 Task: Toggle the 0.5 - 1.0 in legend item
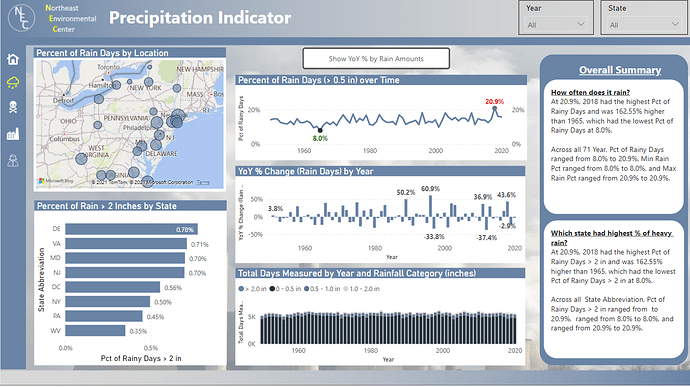[x=322, y=289]
